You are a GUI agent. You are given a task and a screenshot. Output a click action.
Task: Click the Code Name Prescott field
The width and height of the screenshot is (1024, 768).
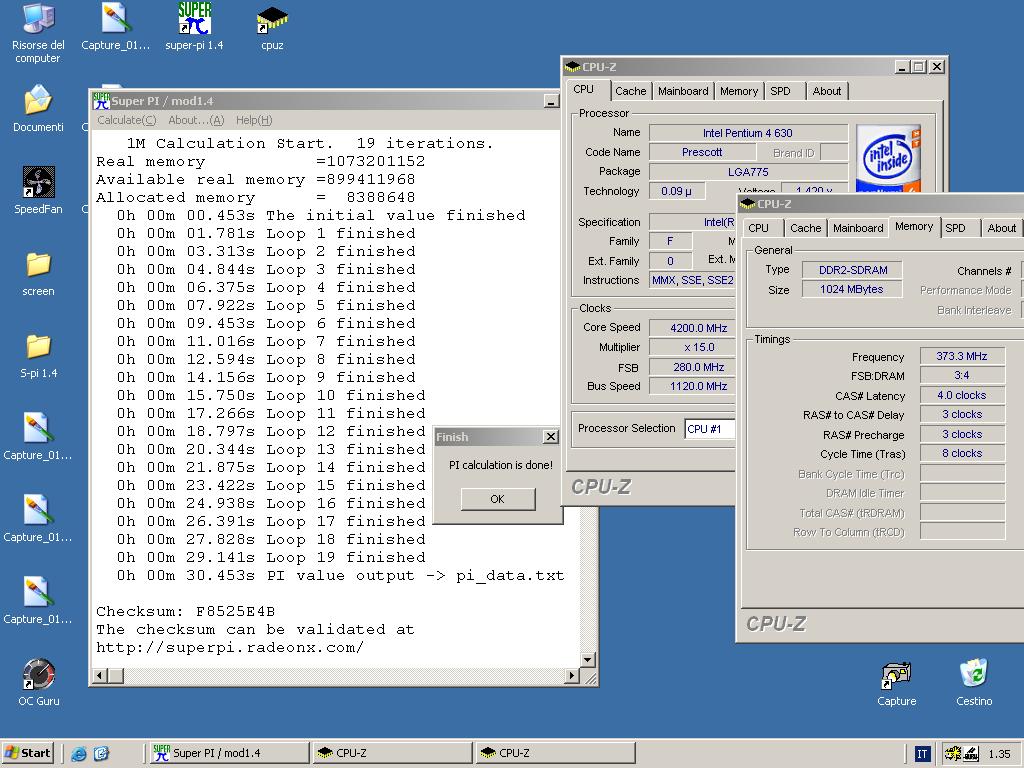click(702, 152)
